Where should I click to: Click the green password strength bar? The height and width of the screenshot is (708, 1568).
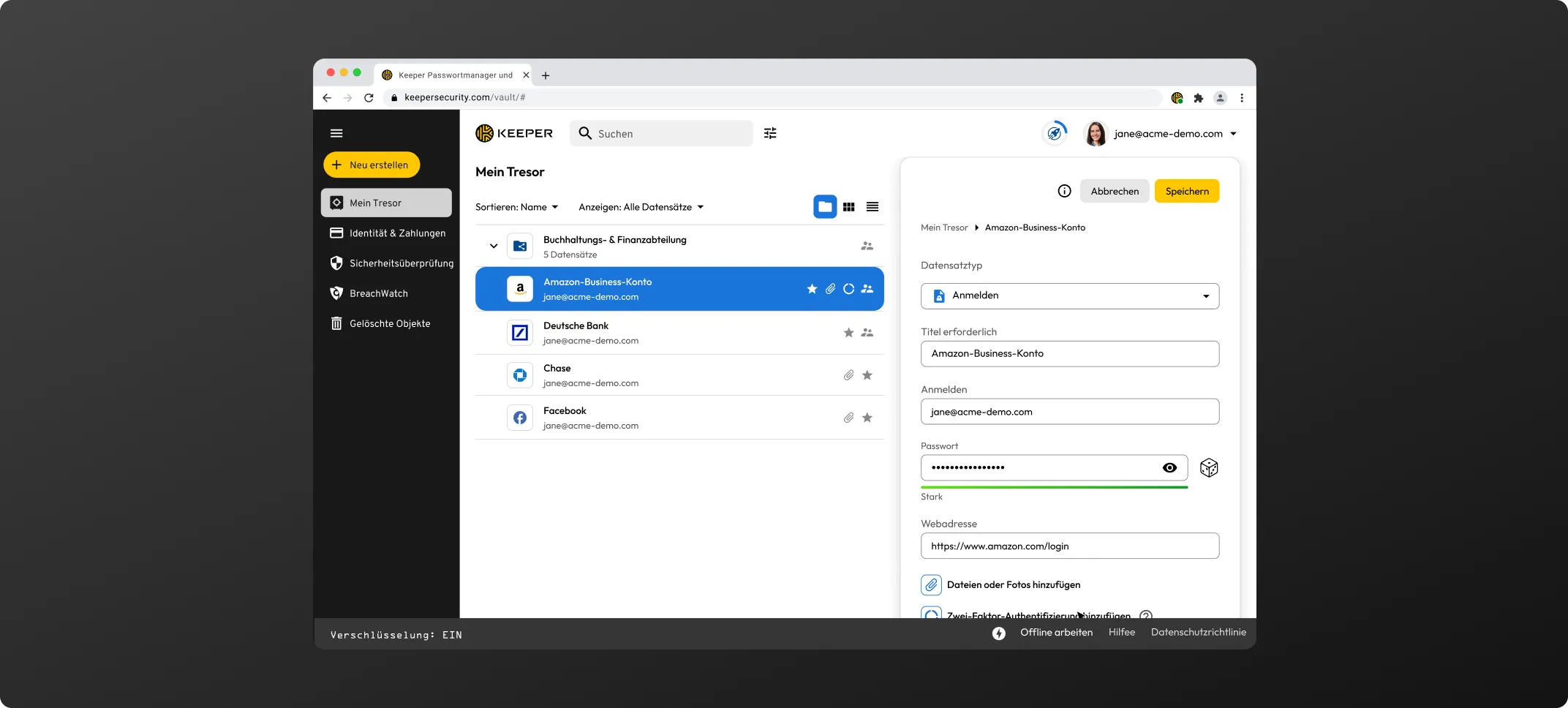1055,487
